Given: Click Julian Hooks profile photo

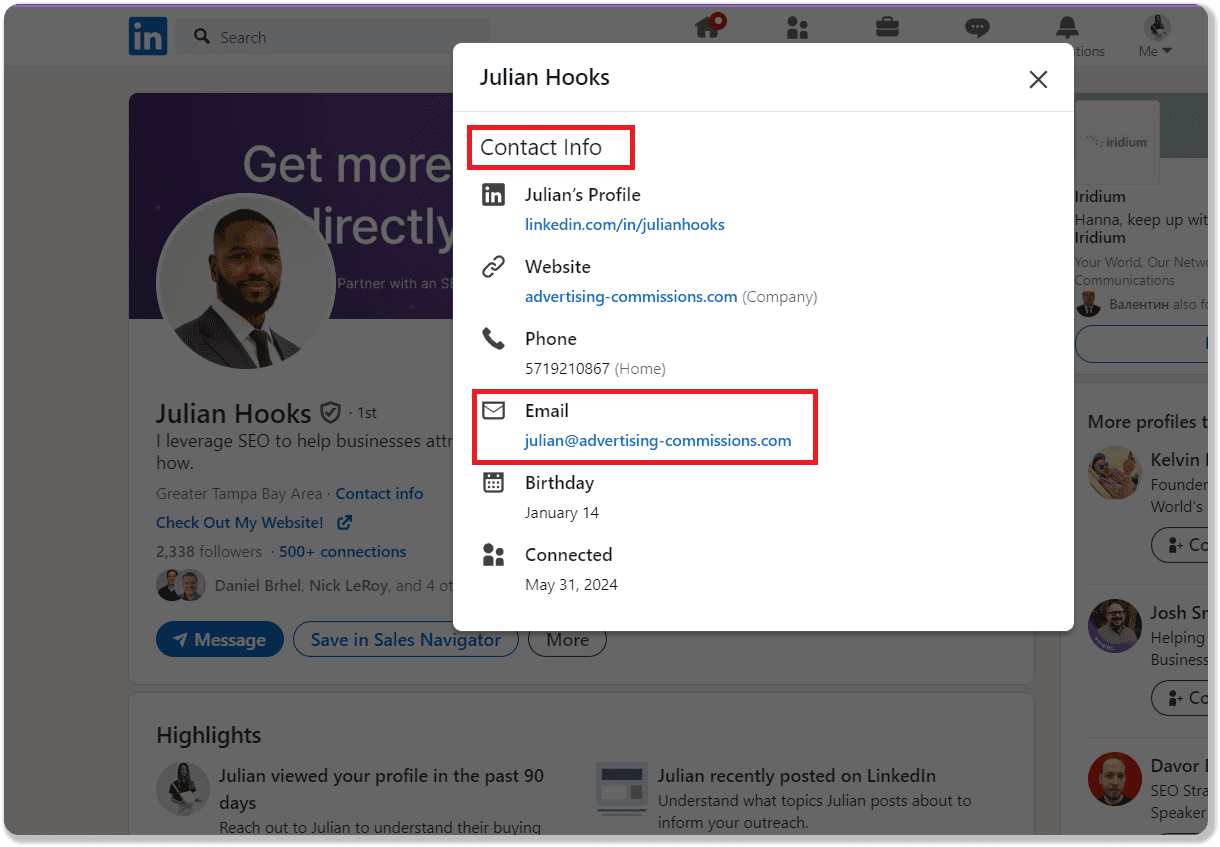Looking at the screenshot, I should point(246,283).
